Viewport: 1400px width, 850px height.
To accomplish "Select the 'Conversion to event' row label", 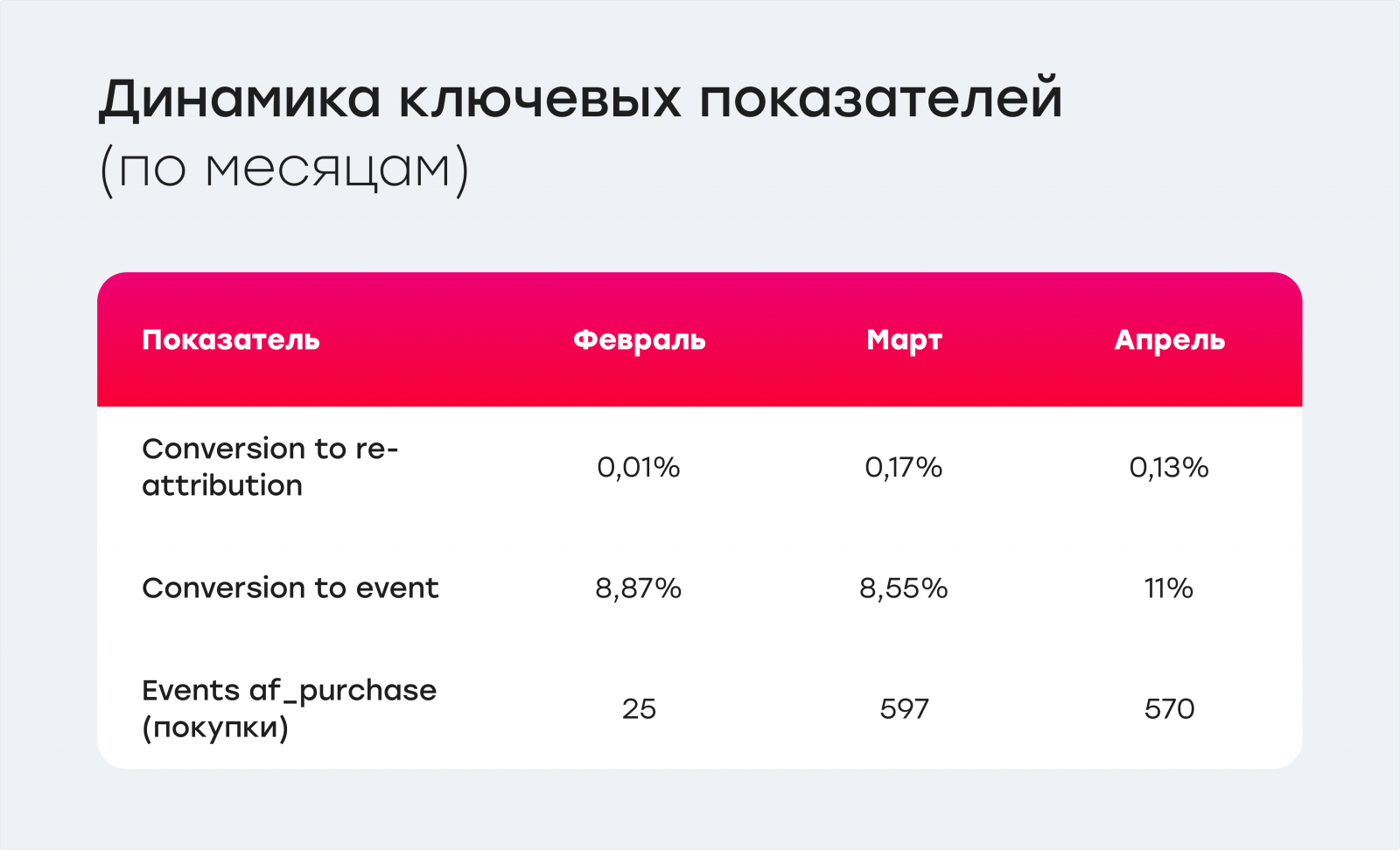I will (290, 589).
